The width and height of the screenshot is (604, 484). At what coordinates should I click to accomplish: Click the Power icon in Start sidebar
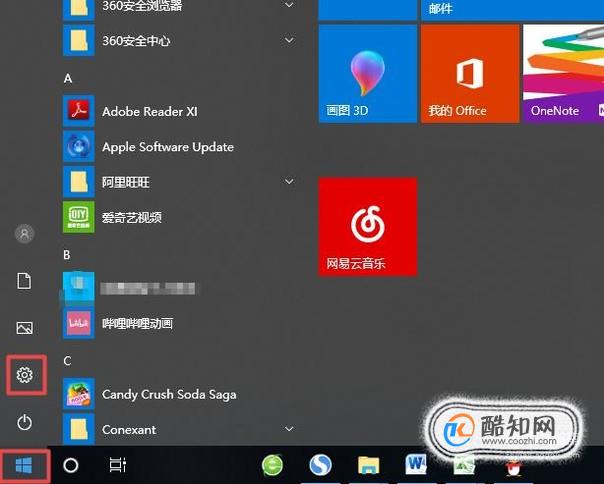[x=25, y=422]
